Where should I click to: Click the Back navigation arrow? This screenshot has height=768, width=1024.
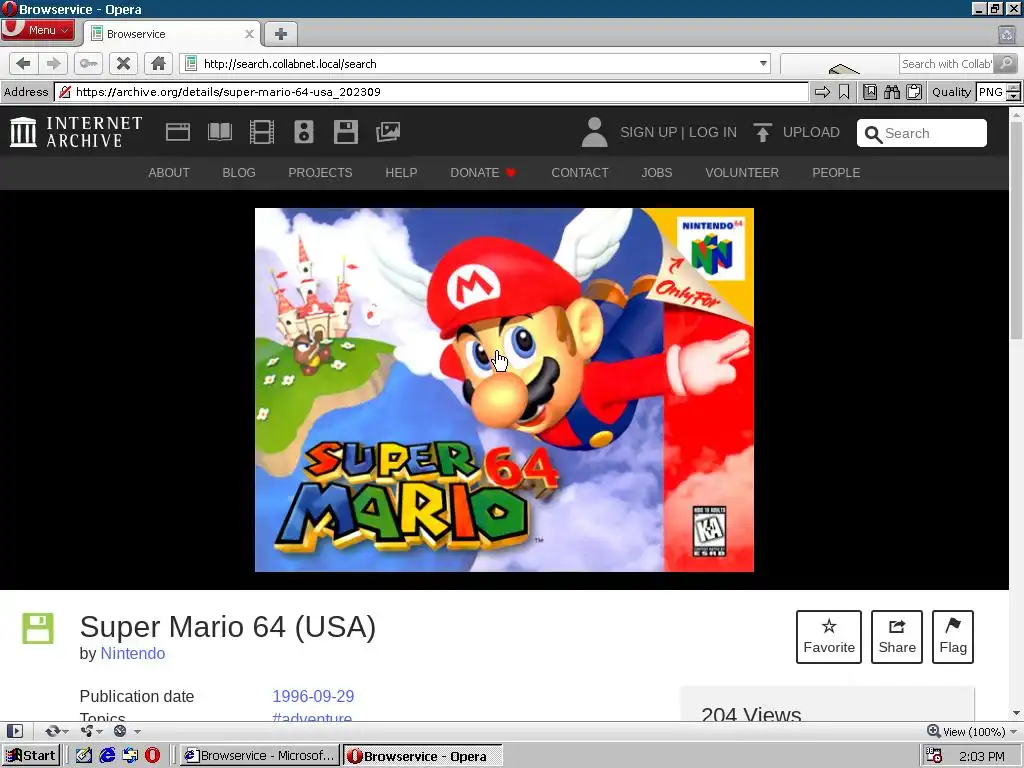(x=24, y=63)
